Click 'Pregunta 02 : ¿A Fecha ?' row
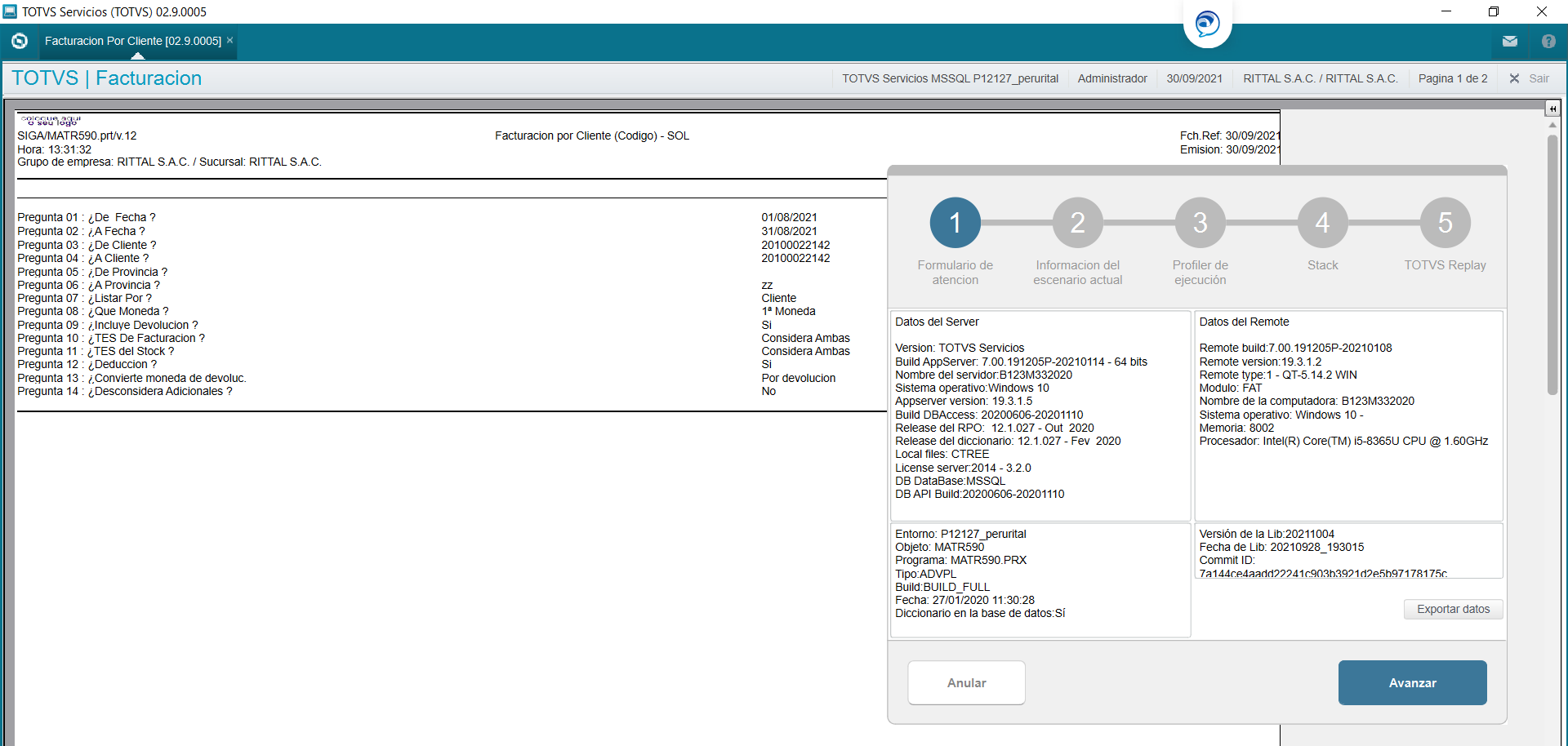1568x746 pixels. point(81,231)
